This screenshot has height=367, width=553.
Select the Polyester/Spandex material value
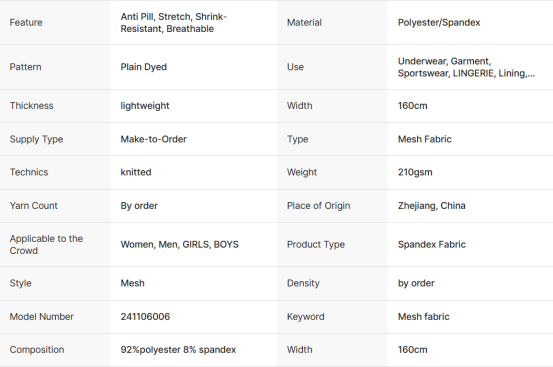coord(439,23)
